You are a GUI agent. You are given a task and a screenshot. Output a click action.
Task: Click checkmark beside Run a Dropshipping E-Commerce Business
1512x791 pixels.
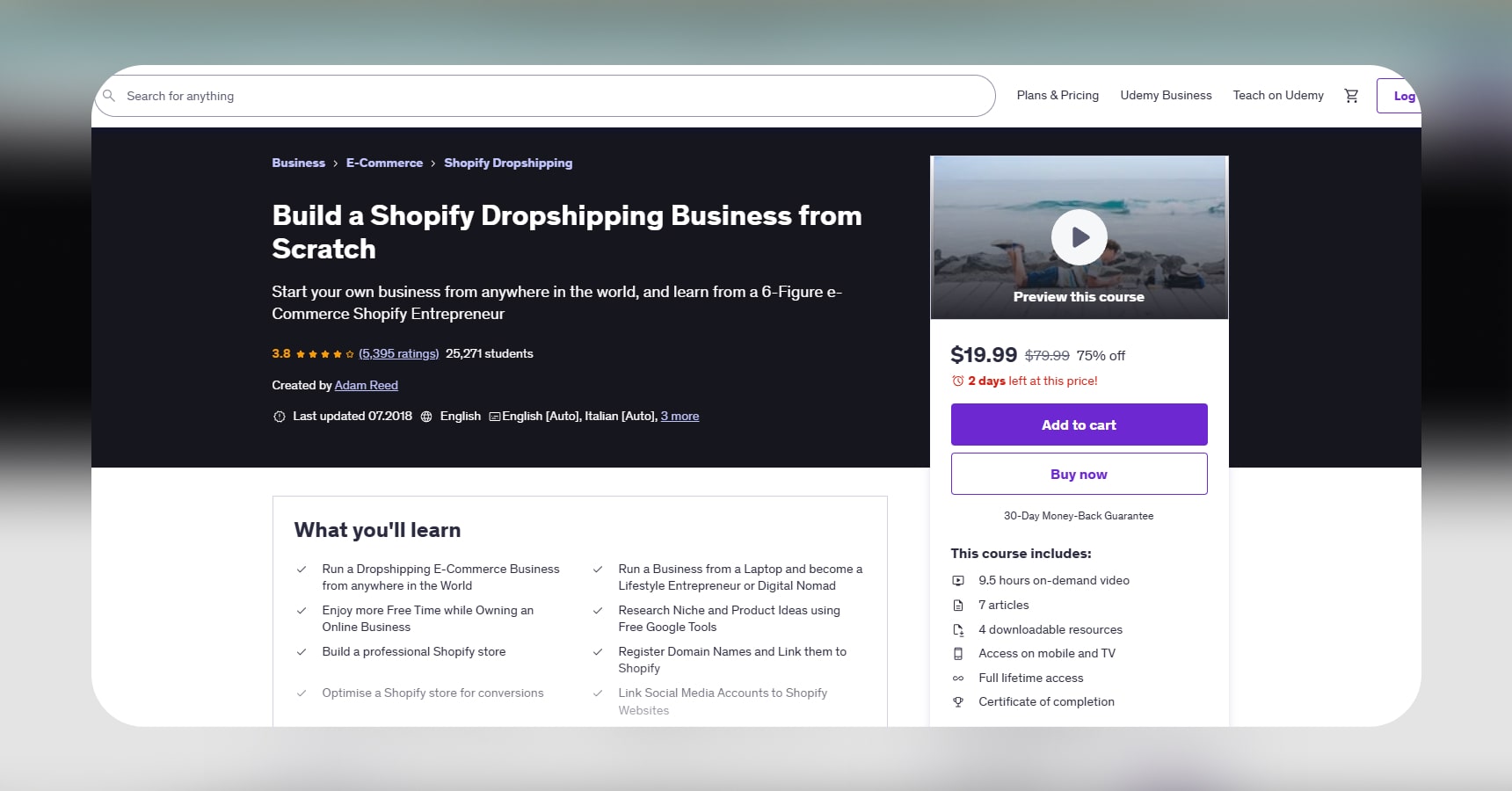click(302, 570)
